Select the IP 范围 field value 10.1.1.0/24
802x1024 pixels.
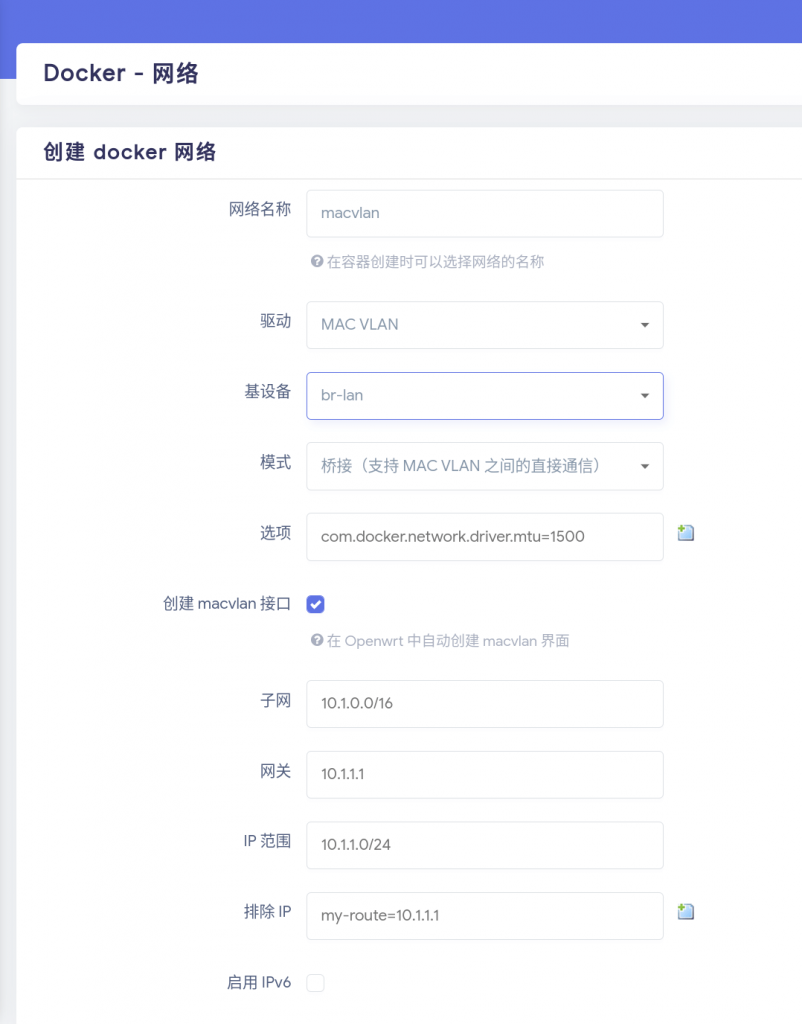tap(484, 845)
